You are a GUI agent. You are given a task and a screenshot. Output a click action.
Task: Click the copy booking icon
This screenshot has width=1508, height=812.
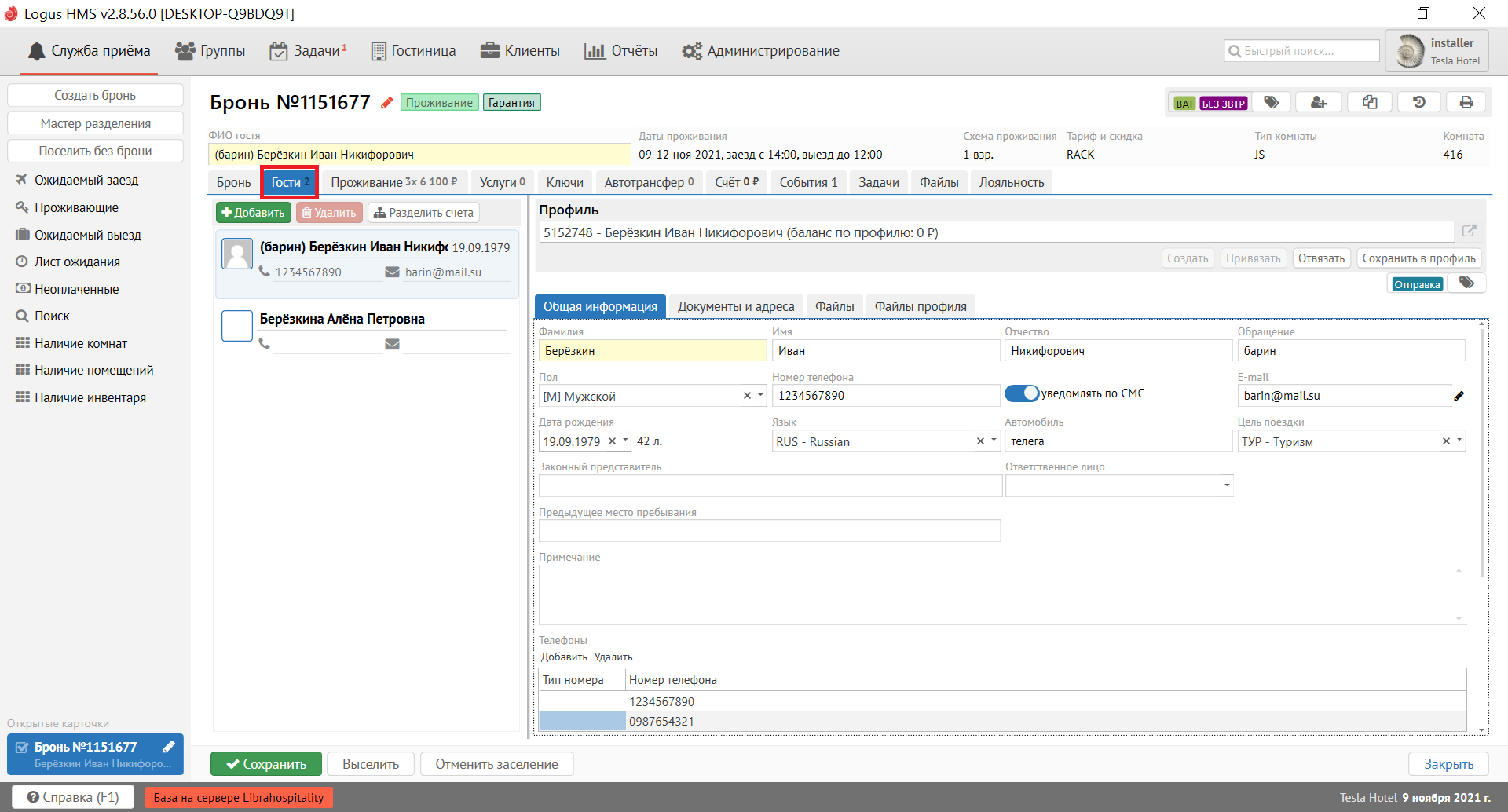point(1370,102)
